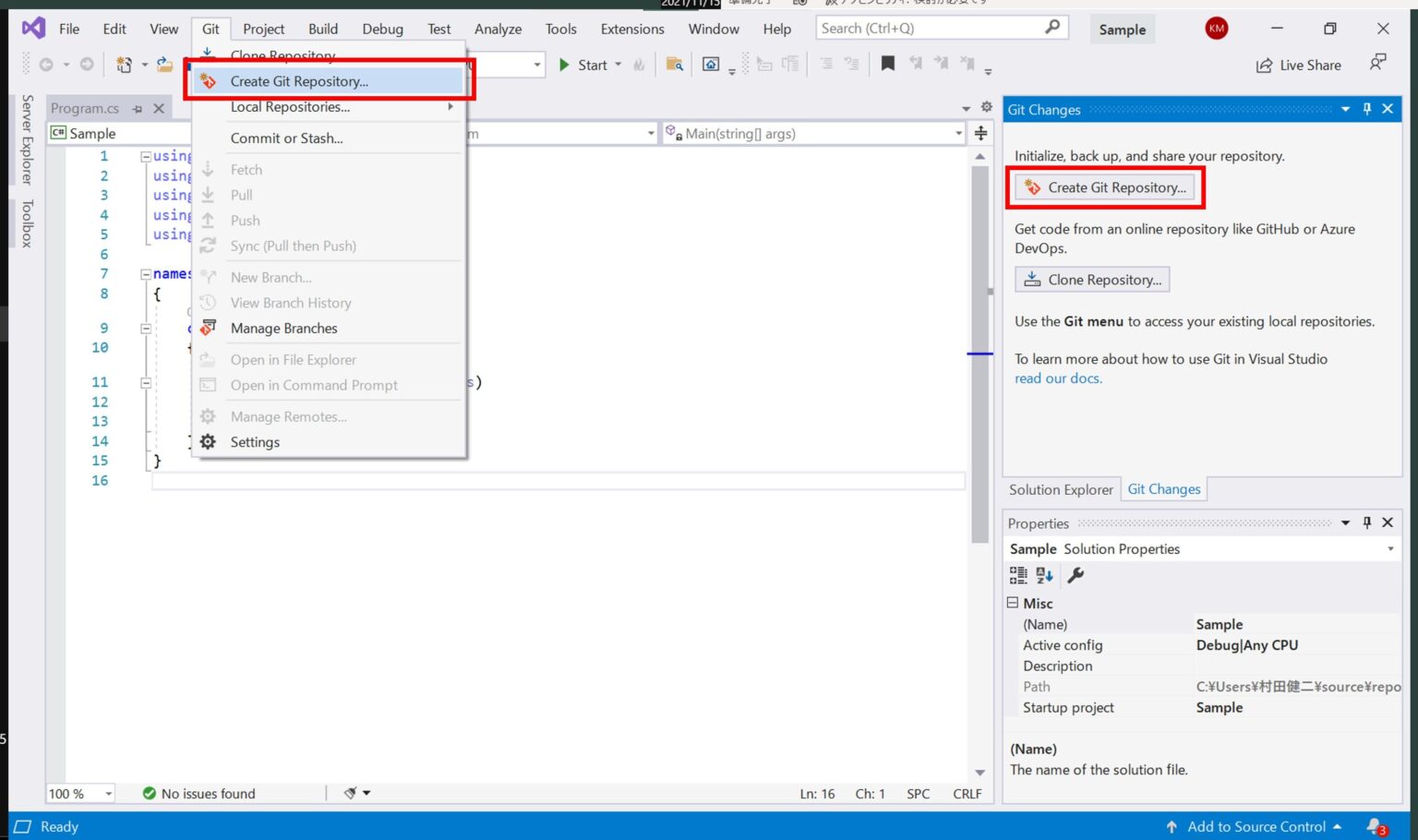
Task: Click the green Start debugging arrow
Action: tap(564, 65)
